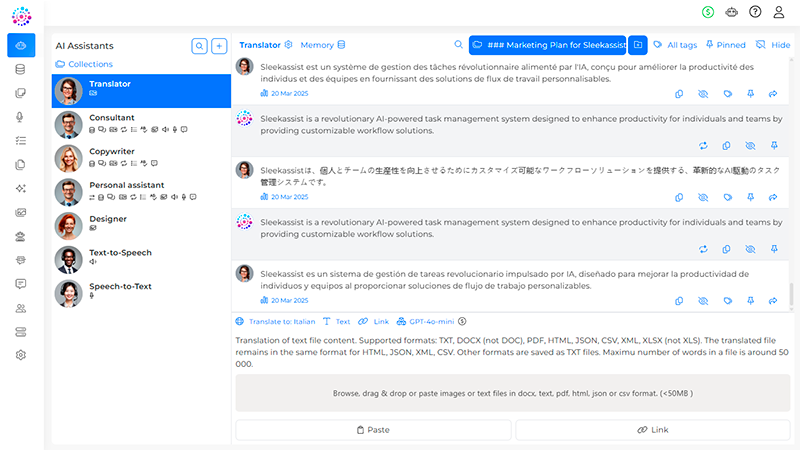
Task: Tag the Spanish translation message
Action: click(728, 301)
